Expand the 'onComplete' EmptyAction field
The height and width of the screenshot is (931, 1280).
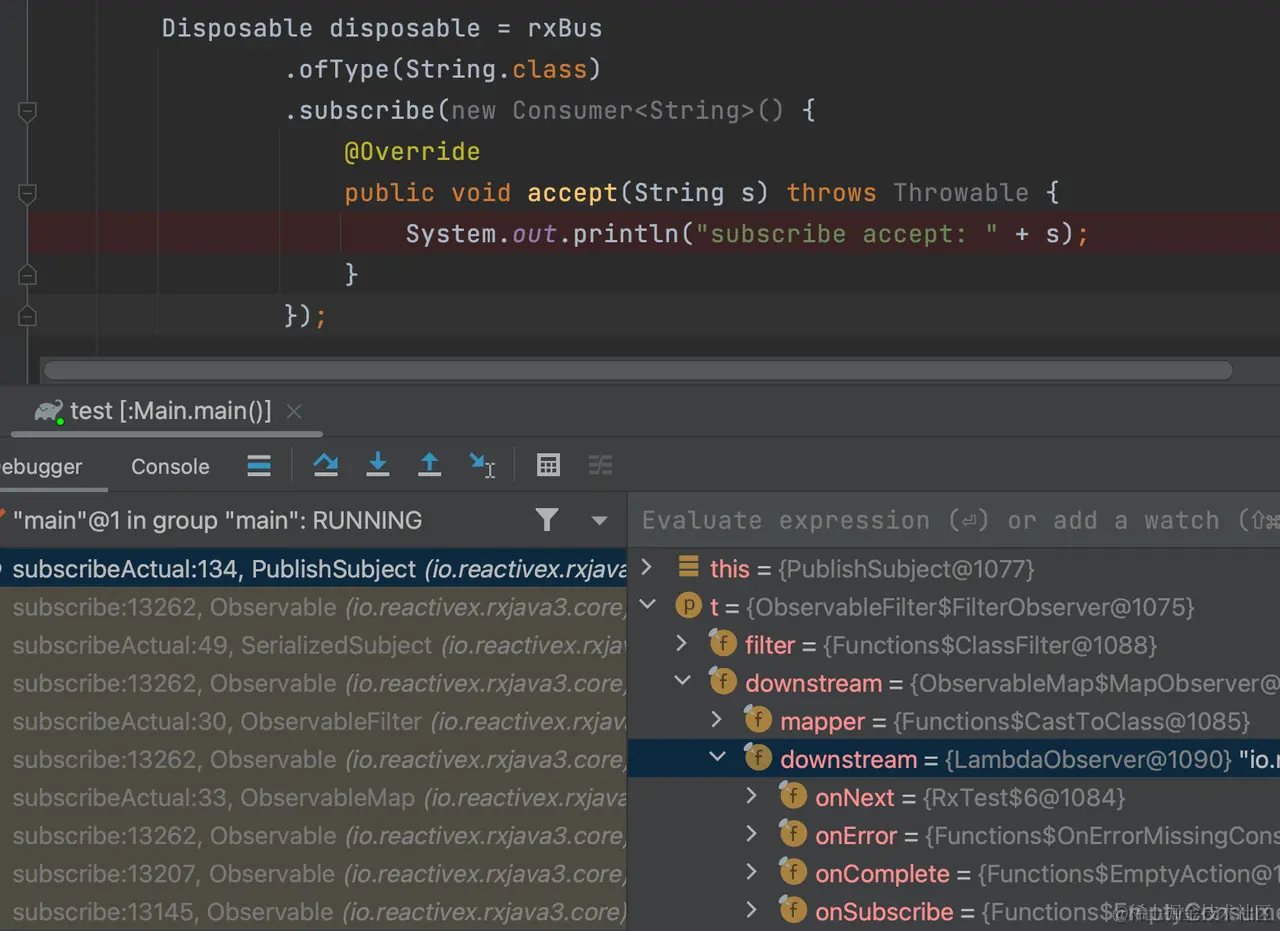pos(752,872)
